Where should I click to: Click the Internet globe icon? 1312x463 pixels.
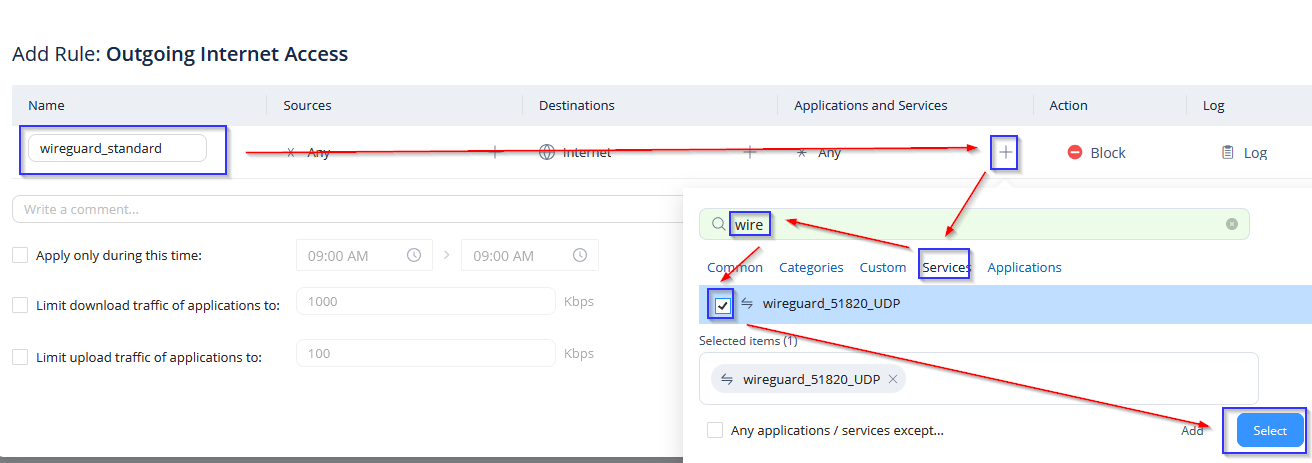[547, 153]
